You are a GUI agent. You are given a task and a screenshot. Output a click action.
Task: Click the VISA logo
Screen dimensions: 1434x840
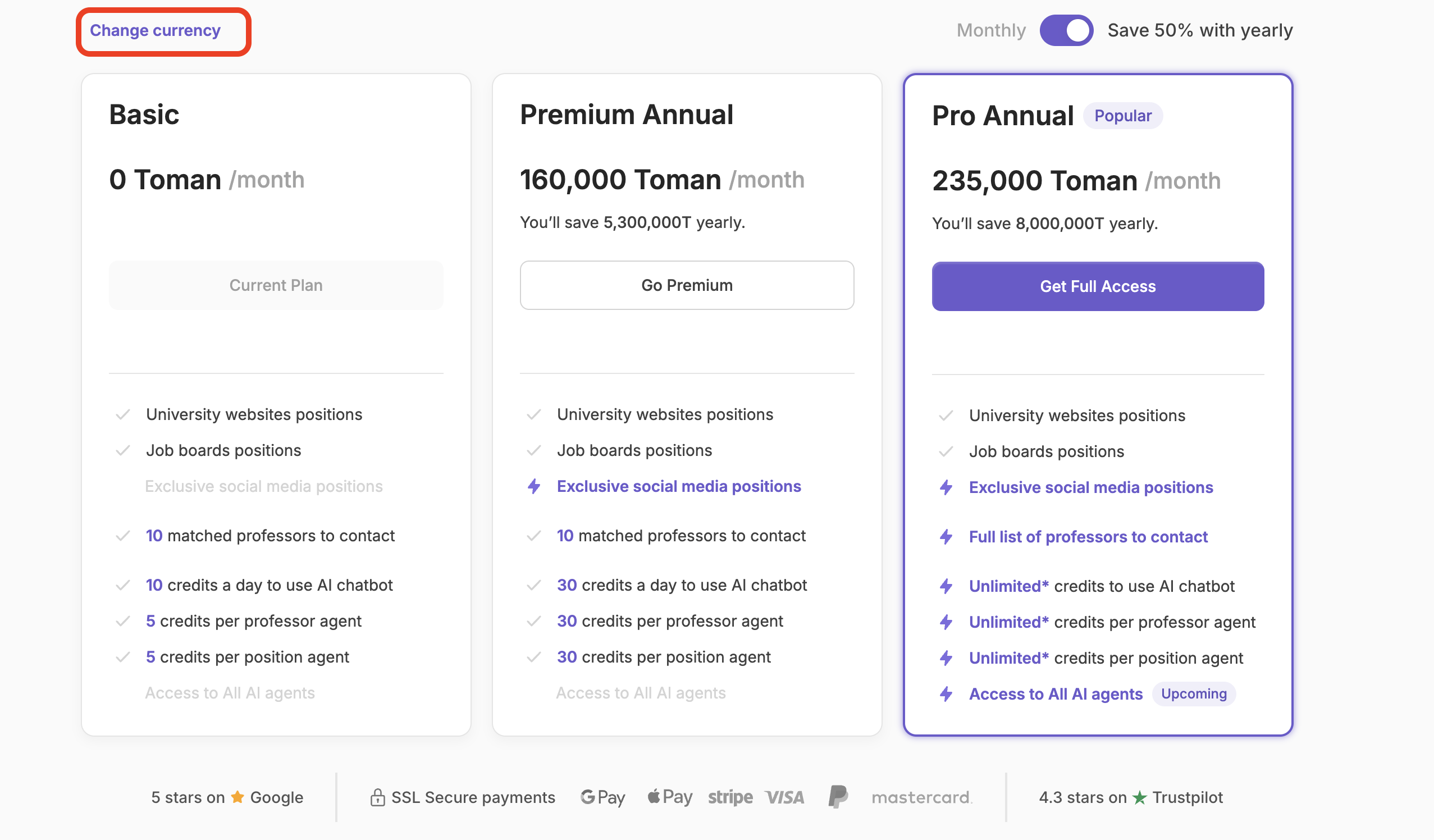pyautogui.click(x=784, y=797)
